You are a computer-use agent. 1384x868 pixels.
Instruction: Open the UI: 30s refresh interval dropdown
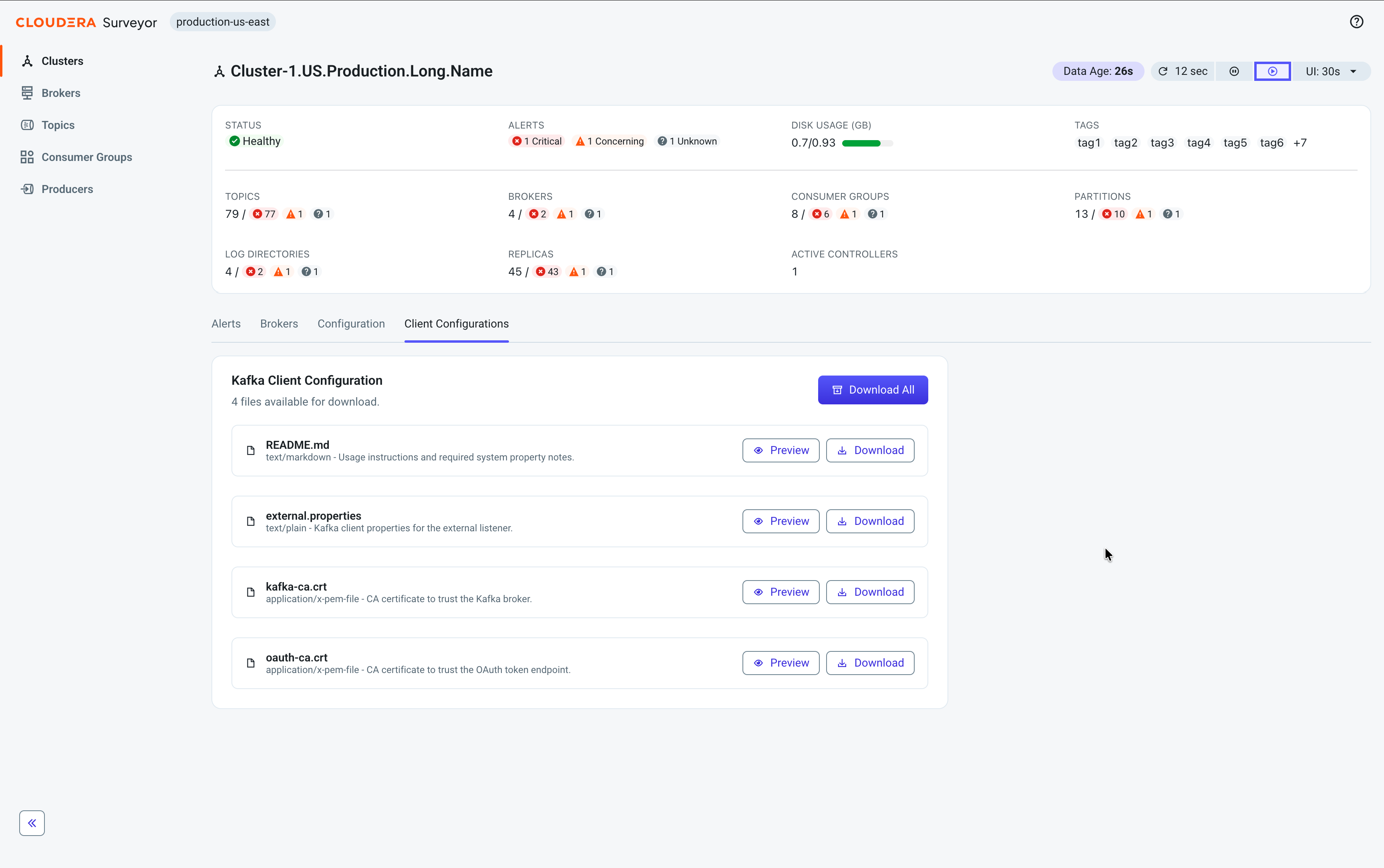1331,71
